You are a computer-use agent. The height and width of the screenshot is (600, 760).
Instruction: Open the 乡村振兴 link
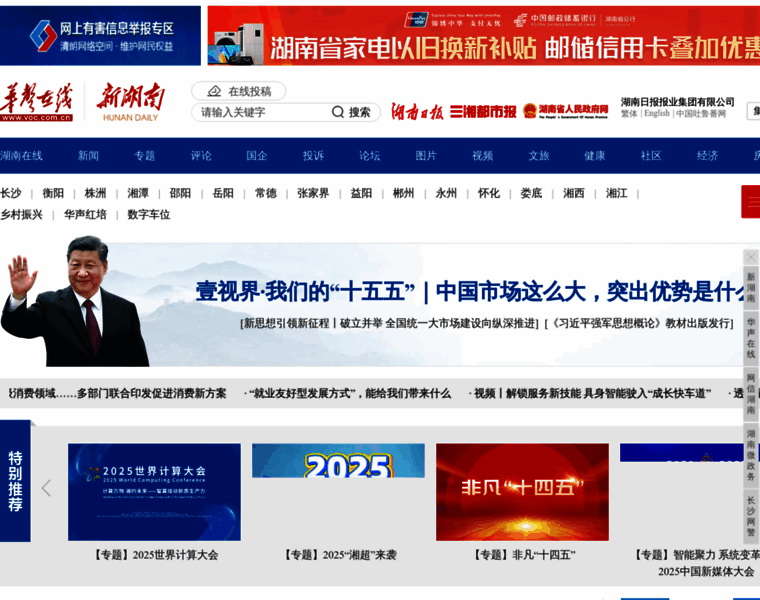21,215
